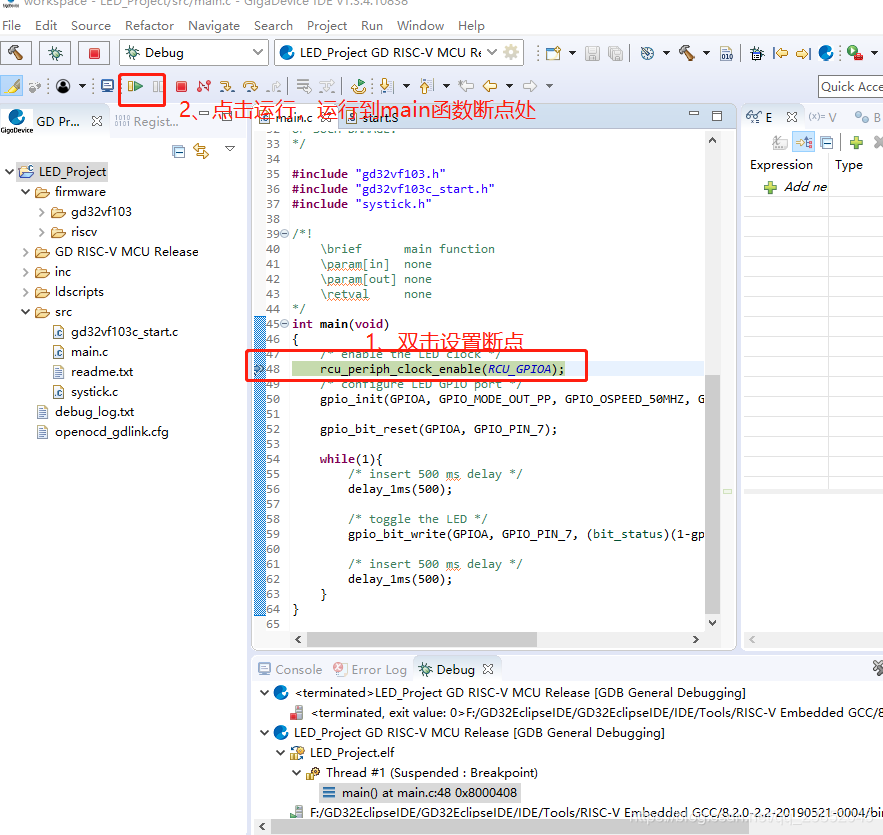Open the Window menu

pyautogui.click(x=420, y=26)
